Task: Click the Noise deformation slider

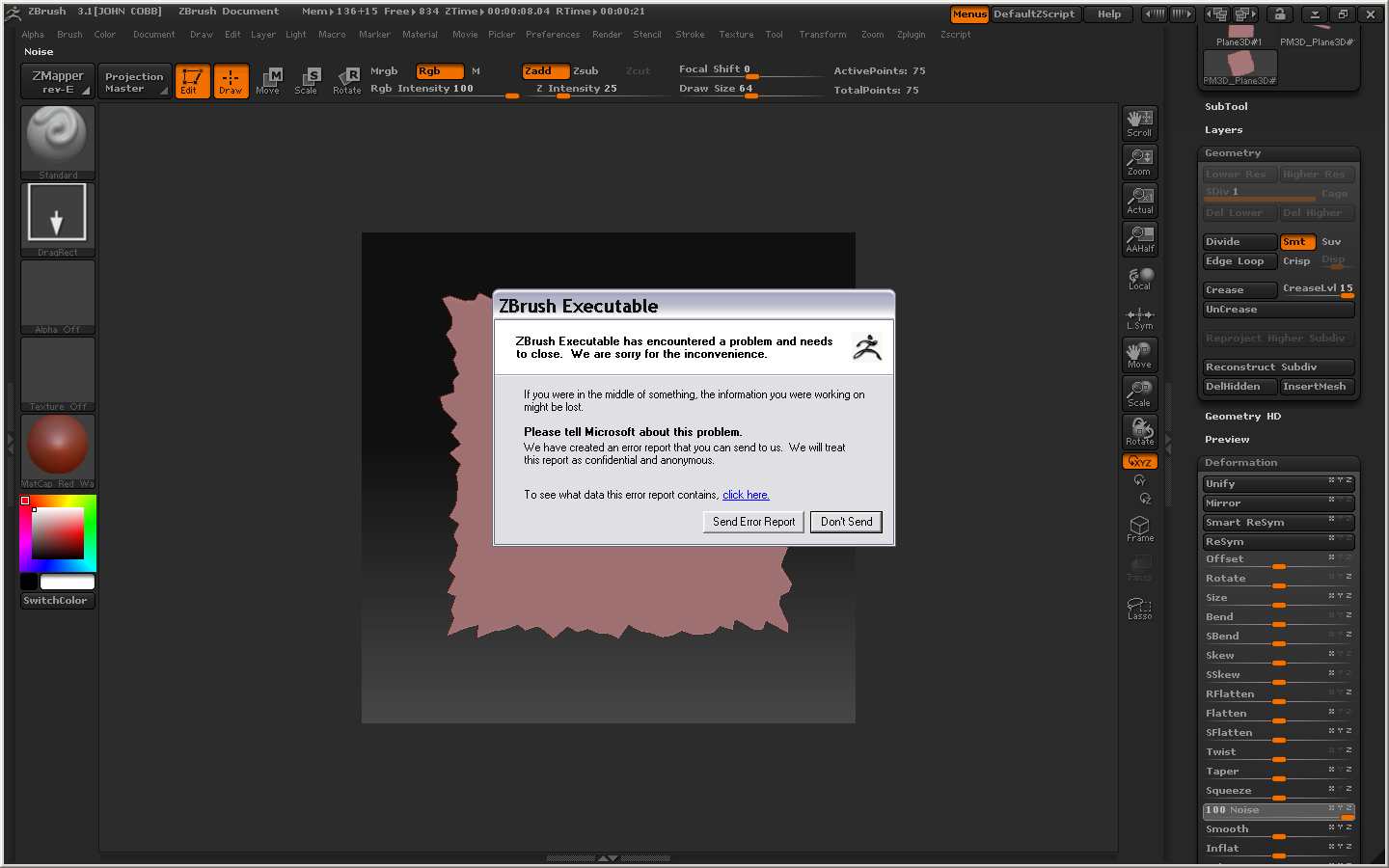Action: [1278, 811]
